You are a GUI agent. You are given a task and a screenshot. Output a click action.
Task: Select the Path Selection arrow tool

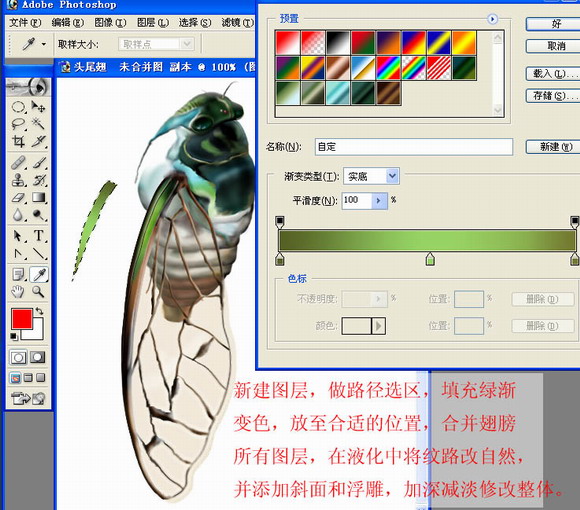pyautogui.click(x=18, y=236)
